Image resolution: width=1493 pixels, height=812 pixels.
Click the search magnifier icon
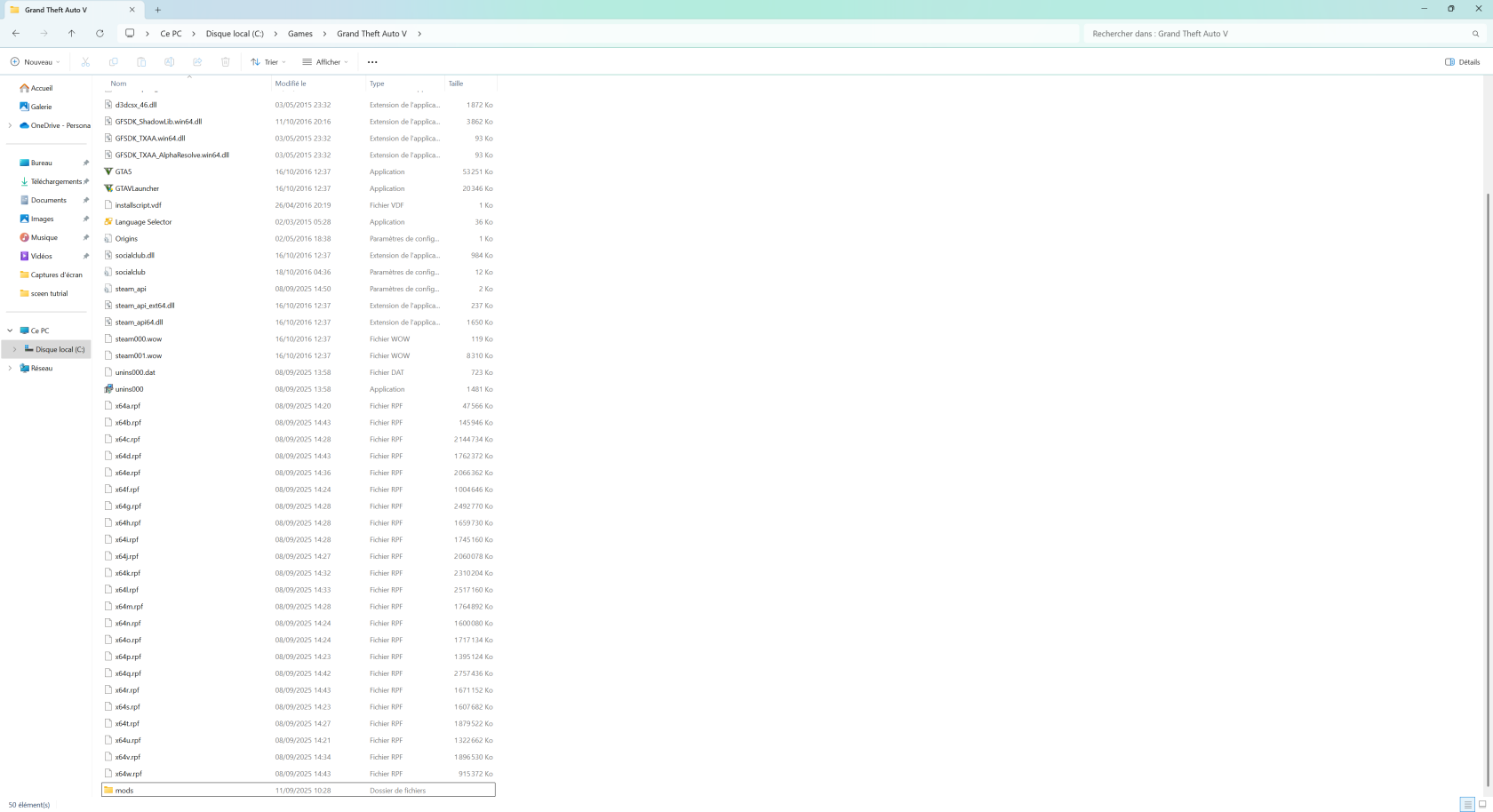point(1475,34)
